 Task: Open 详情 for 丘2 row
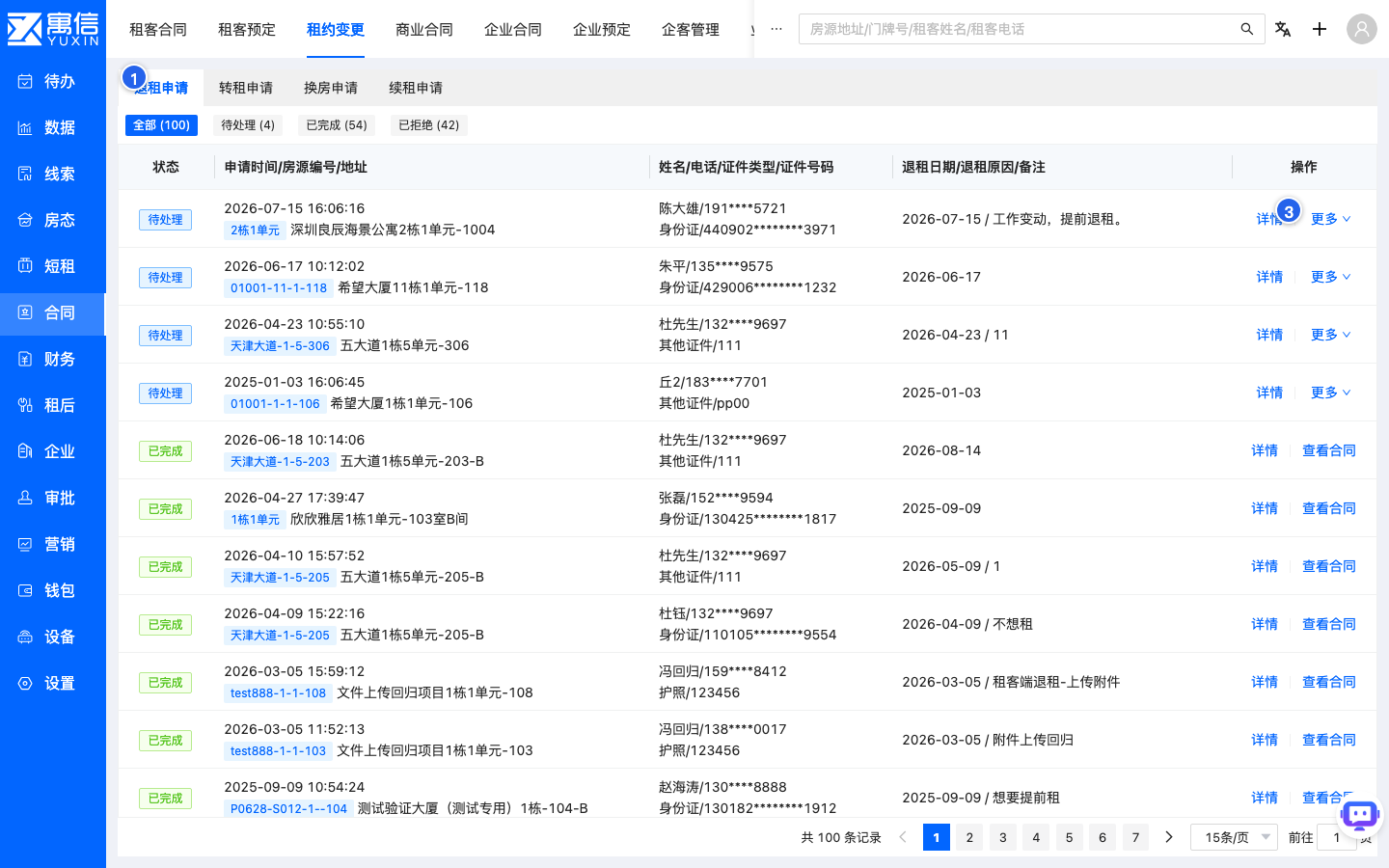[1269, 393]
